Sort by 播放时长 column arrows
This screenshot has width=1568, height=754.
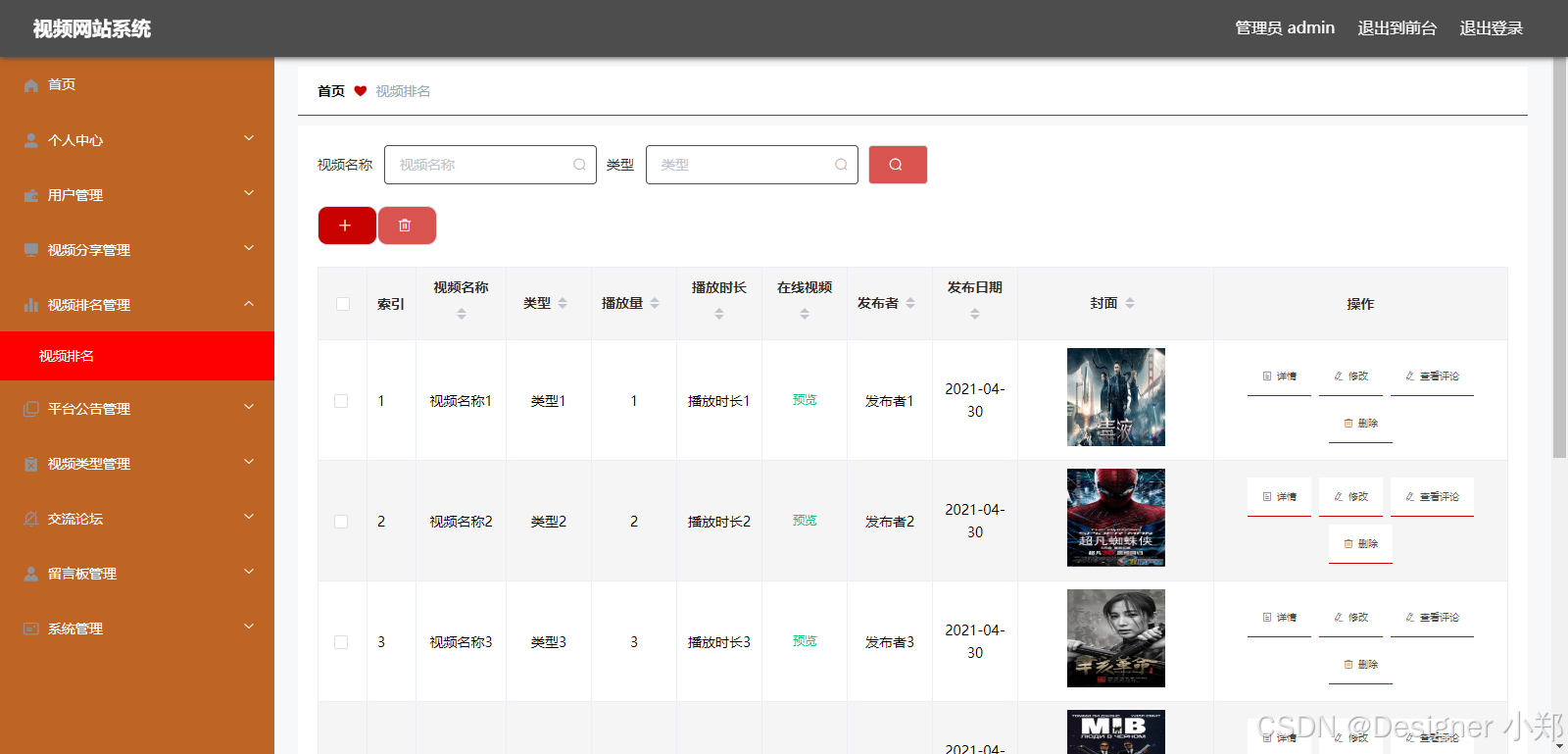point(719,314)
